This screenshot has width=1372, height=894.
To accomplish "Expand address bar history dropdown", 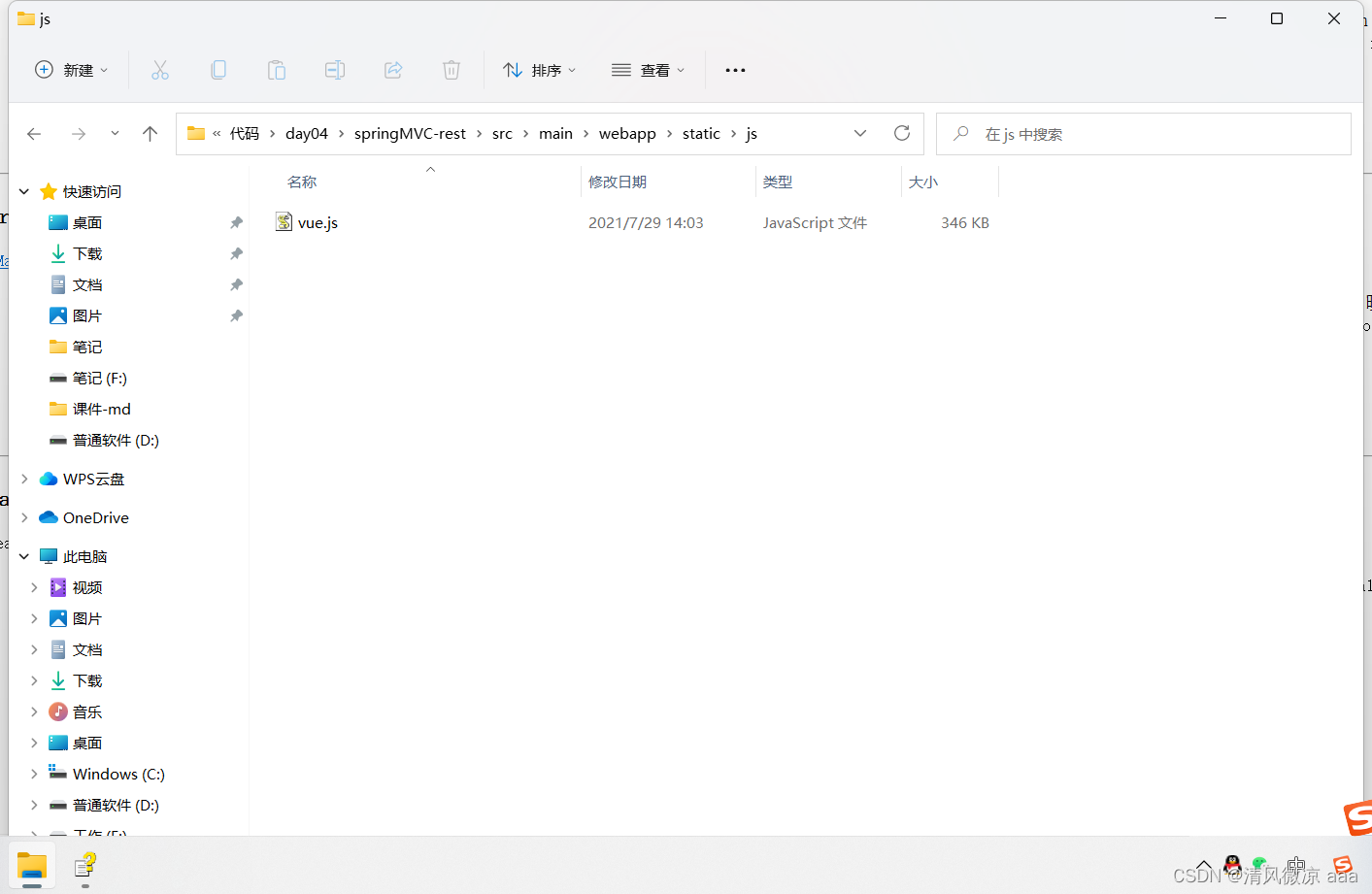I will 860,133.
